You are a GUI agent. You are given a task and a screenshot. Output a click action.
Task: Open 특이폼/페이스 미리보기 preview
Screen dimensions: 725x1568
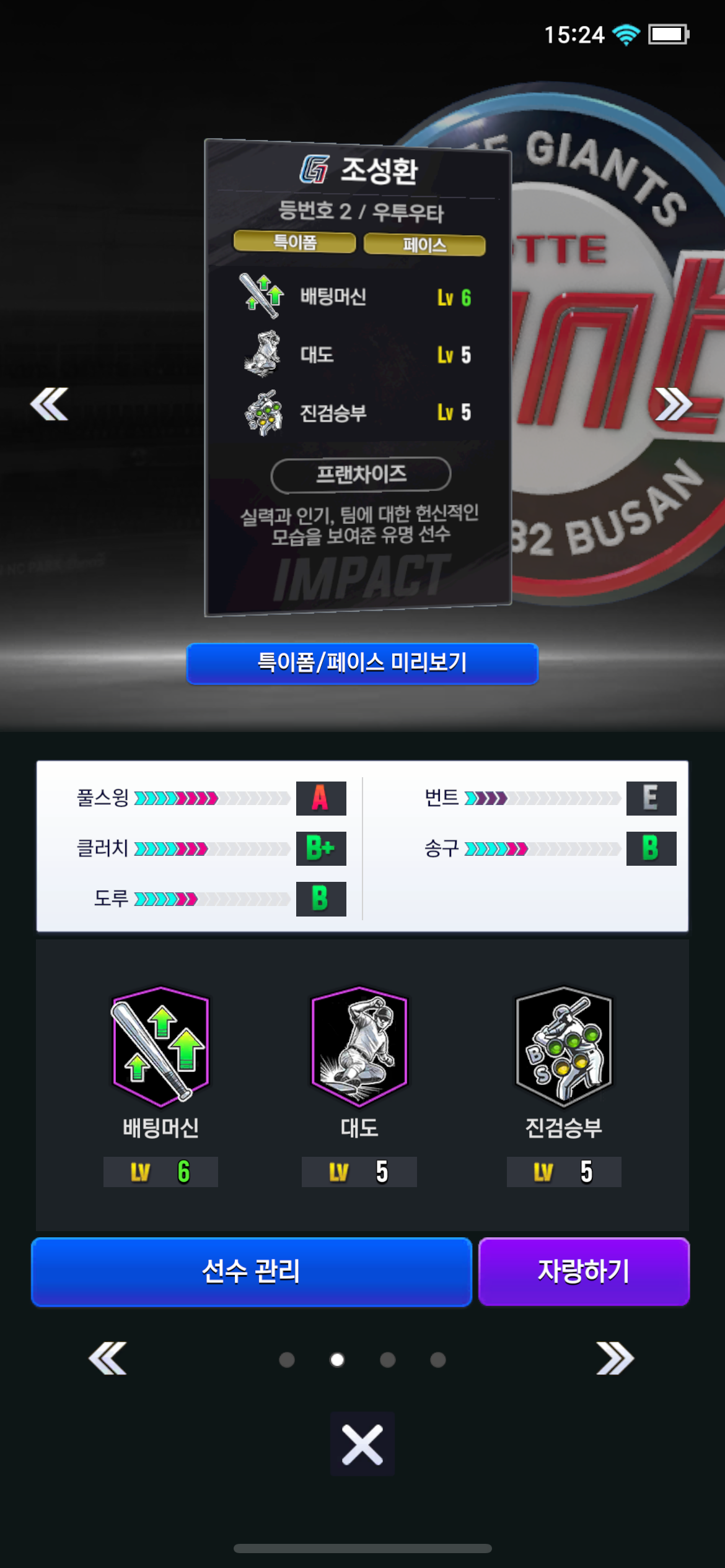pos(362,663)
